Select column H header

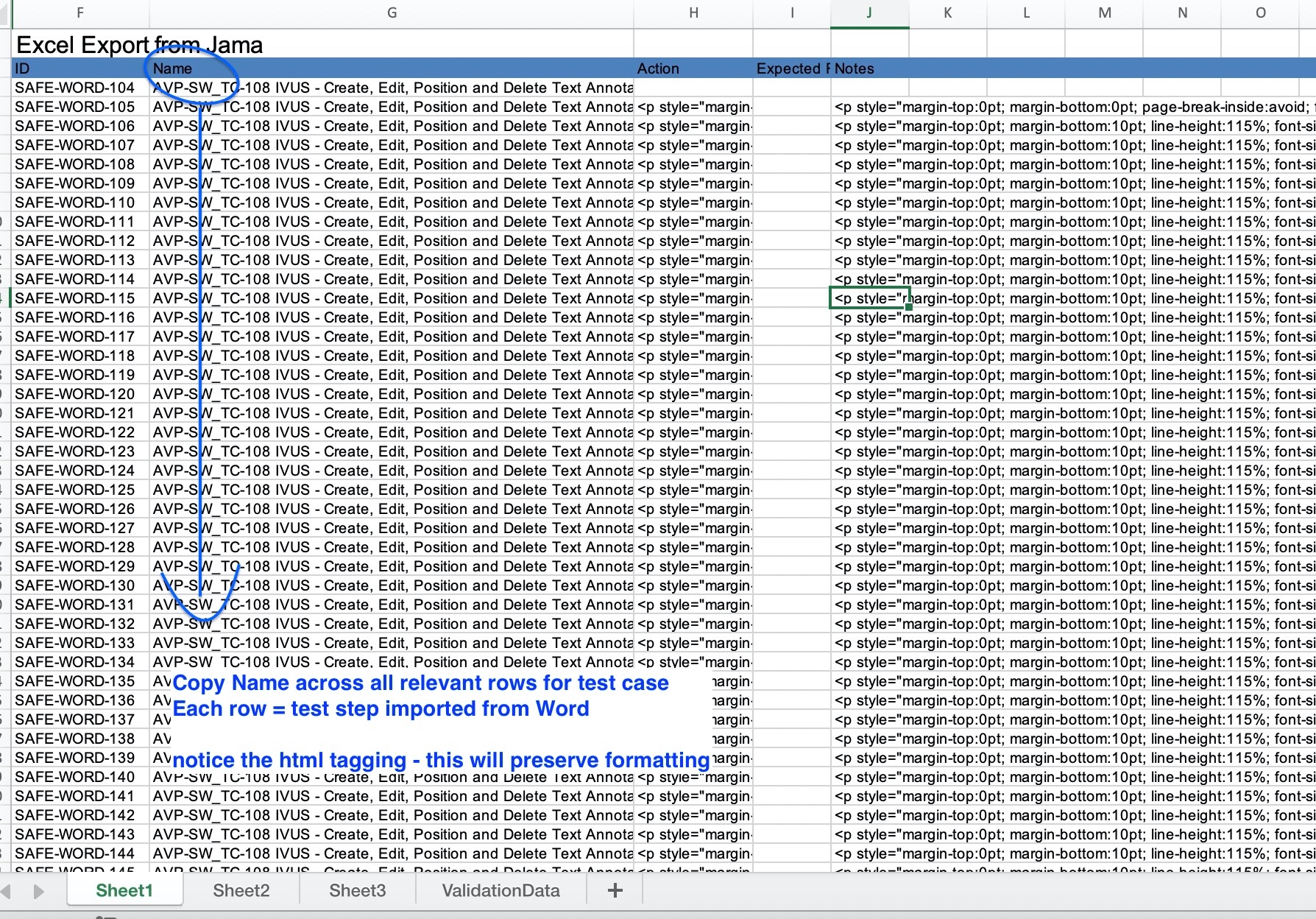click(693, 13)
